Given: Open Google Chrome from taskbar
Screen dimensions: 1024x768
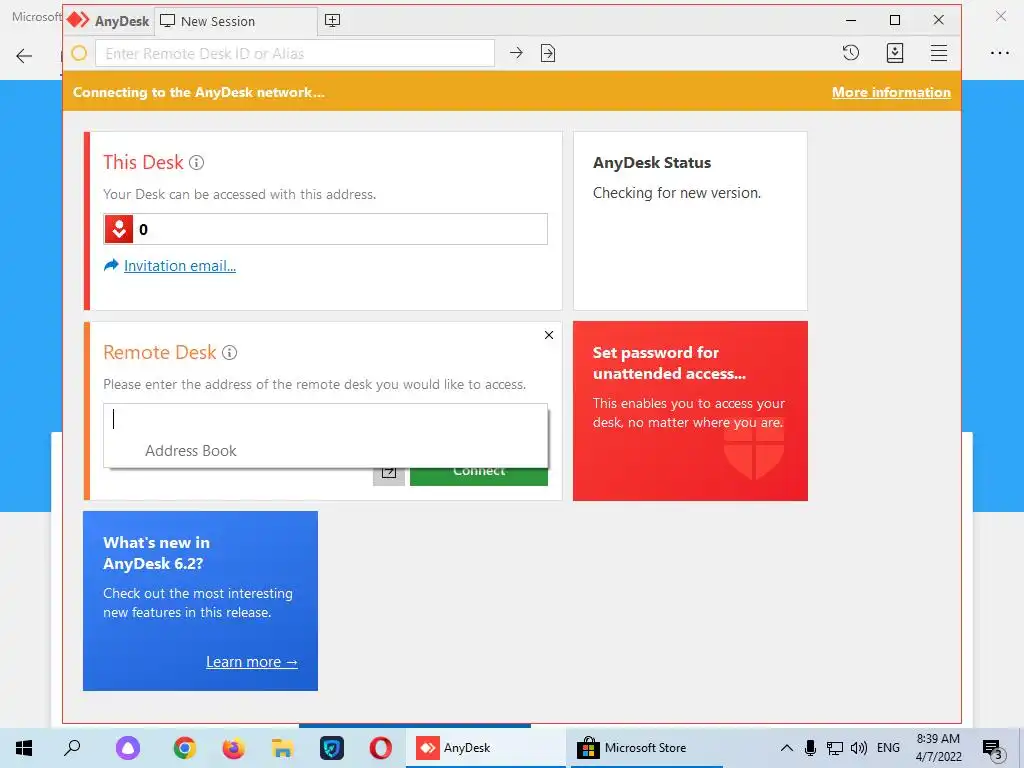Looking at the screenshot, I should [x=185, y=748].
